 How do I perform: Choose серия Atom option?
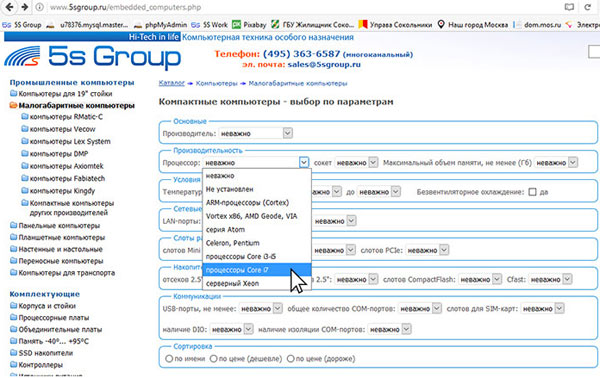tap(257, 230)
